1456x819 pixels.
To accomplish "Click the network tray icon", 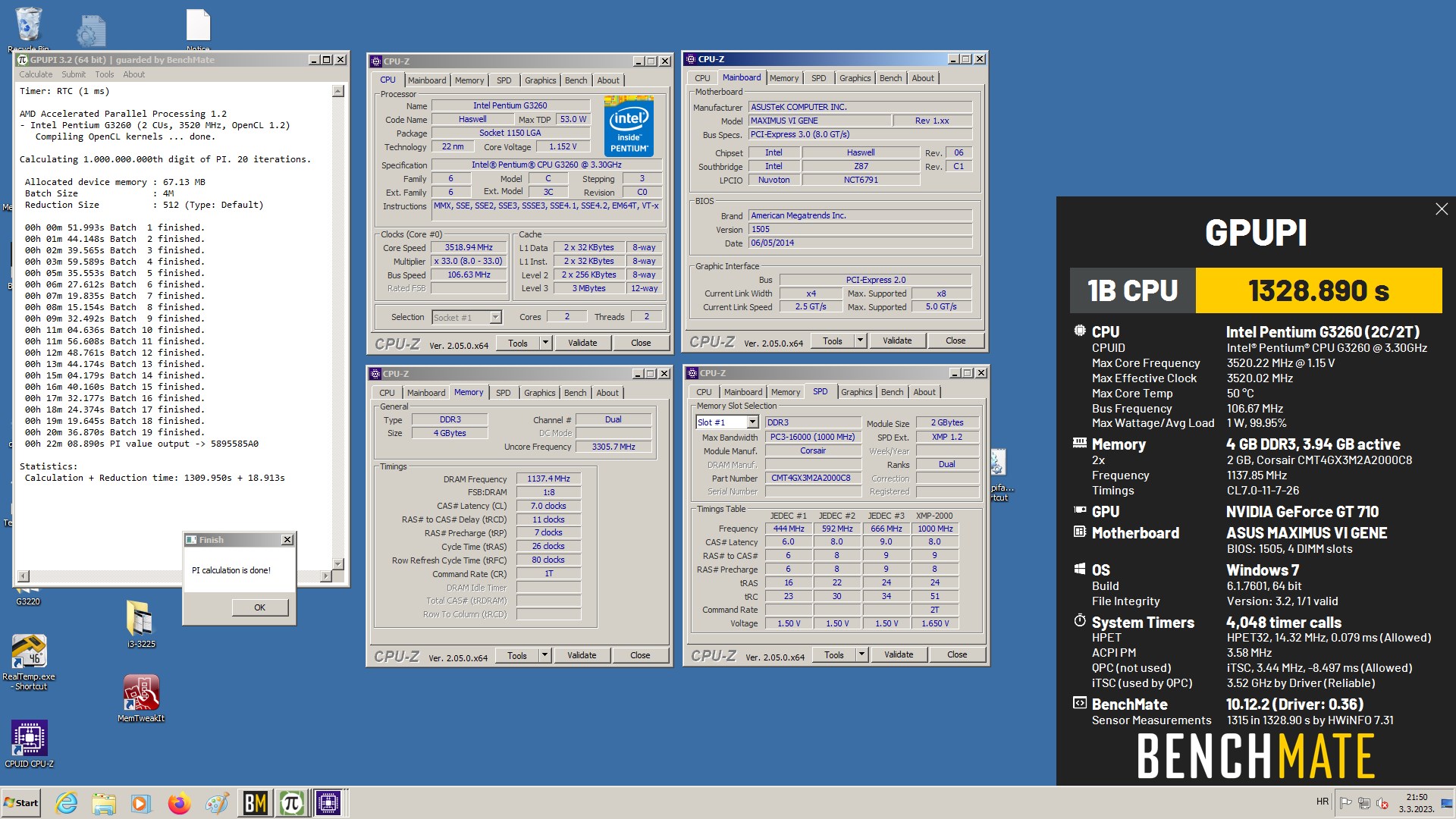I will pyautogui.click(x=1364, y=803).
